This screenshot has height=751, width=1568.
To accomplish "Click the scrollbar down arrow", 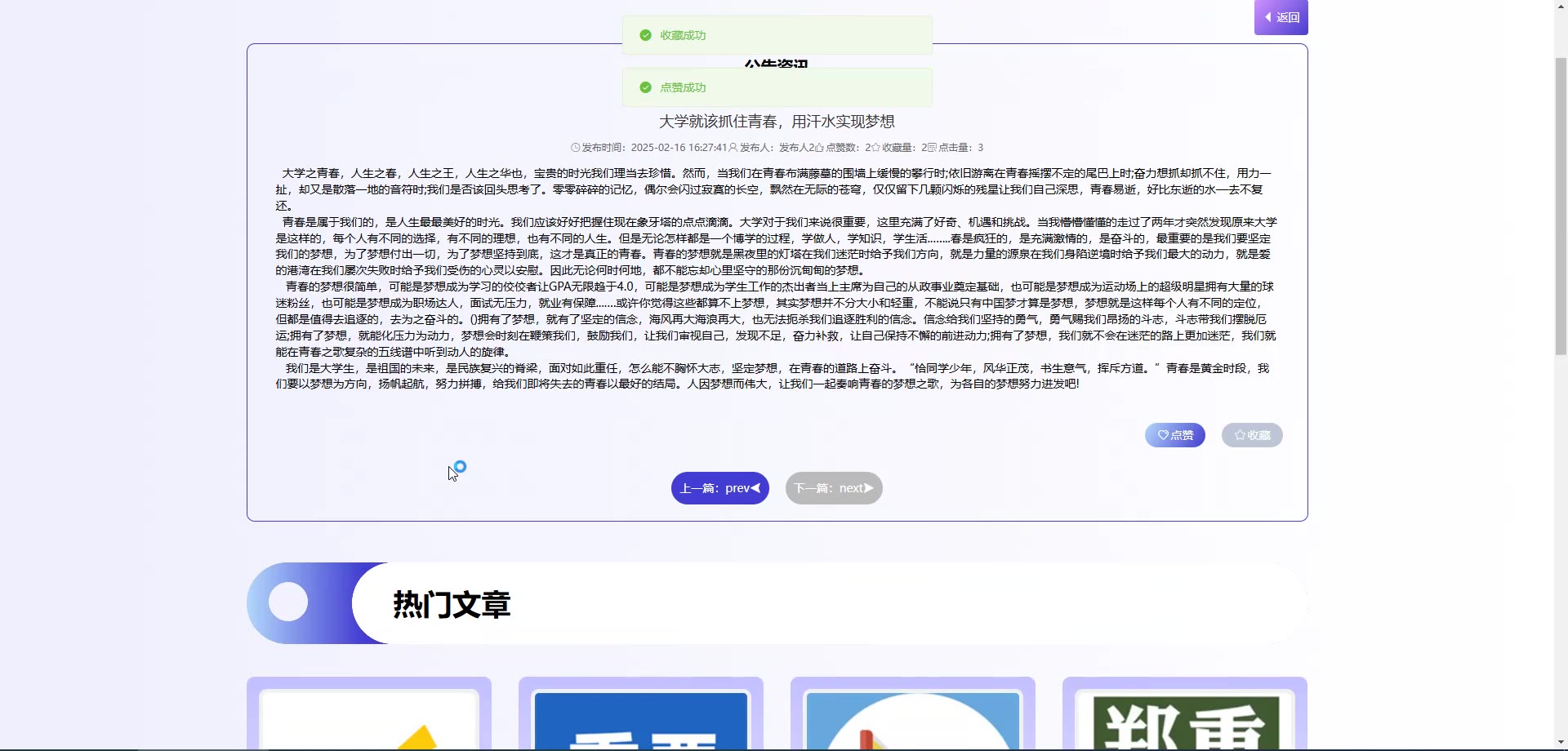I will [1561, 743].
